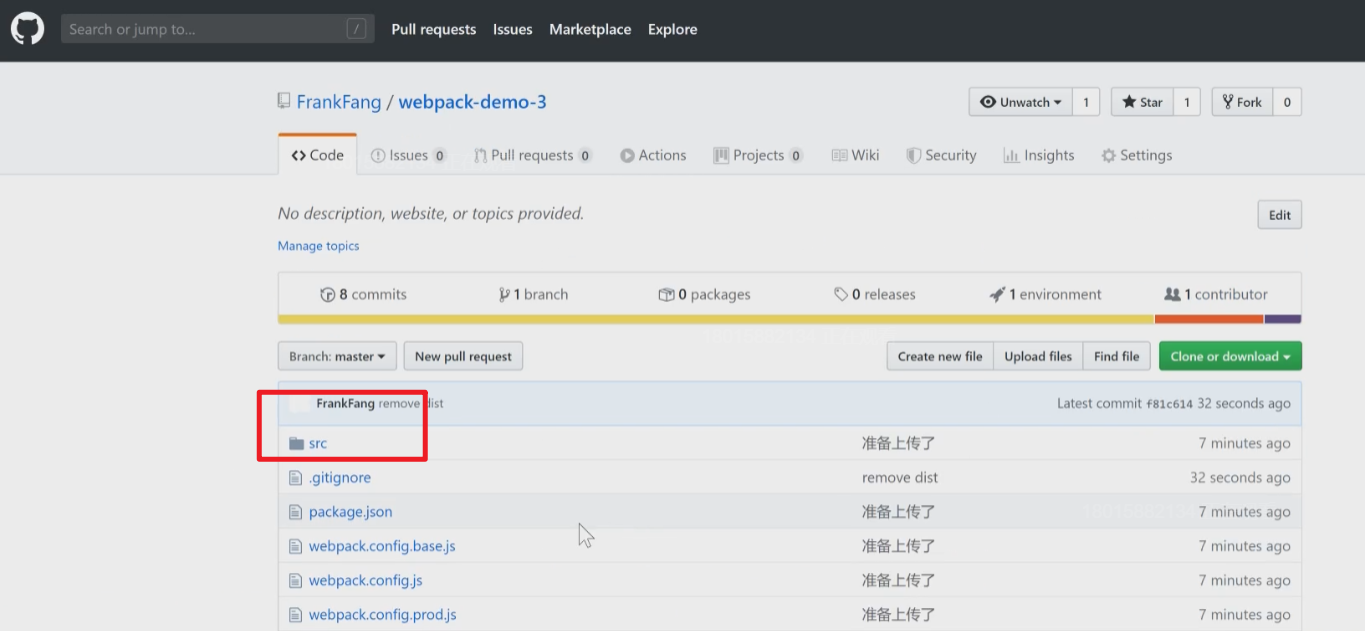This screenshot has height=631, width=1365.
Task: Click the webpack.config.prod.js file icon
Action: 295,614
